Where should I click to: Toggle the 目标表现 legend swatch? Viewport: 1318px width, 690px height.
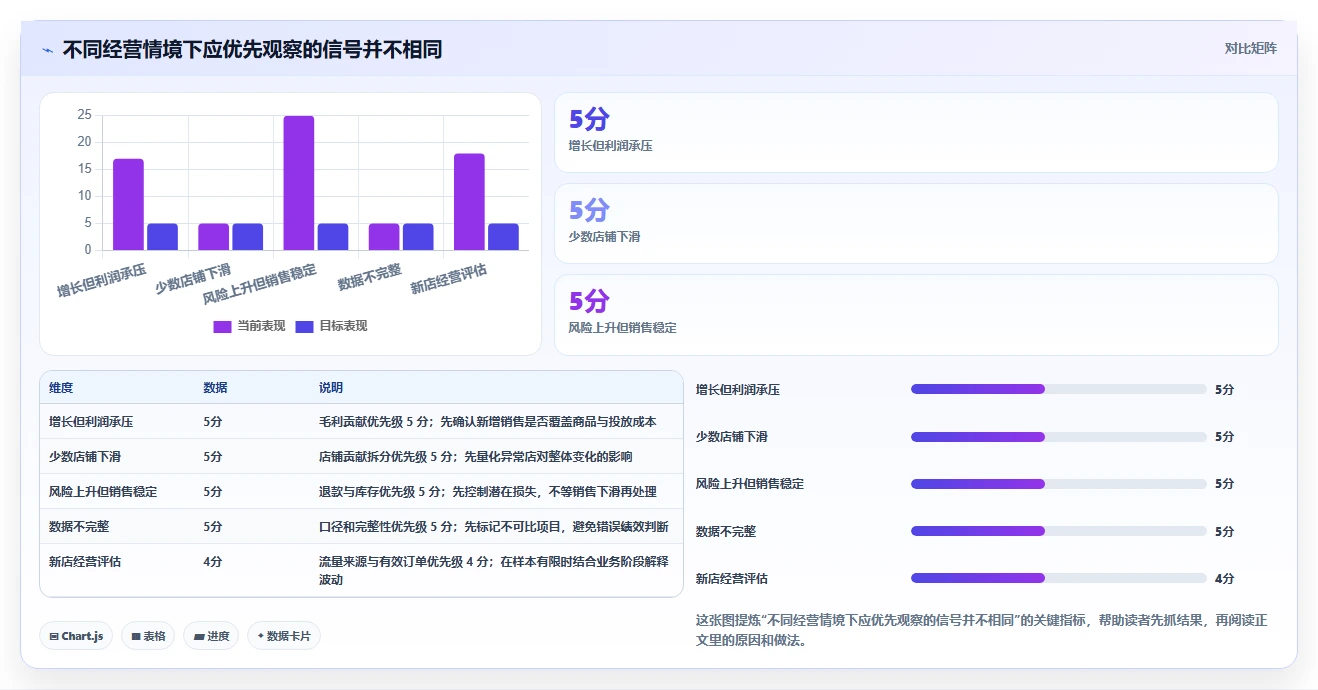305,326
